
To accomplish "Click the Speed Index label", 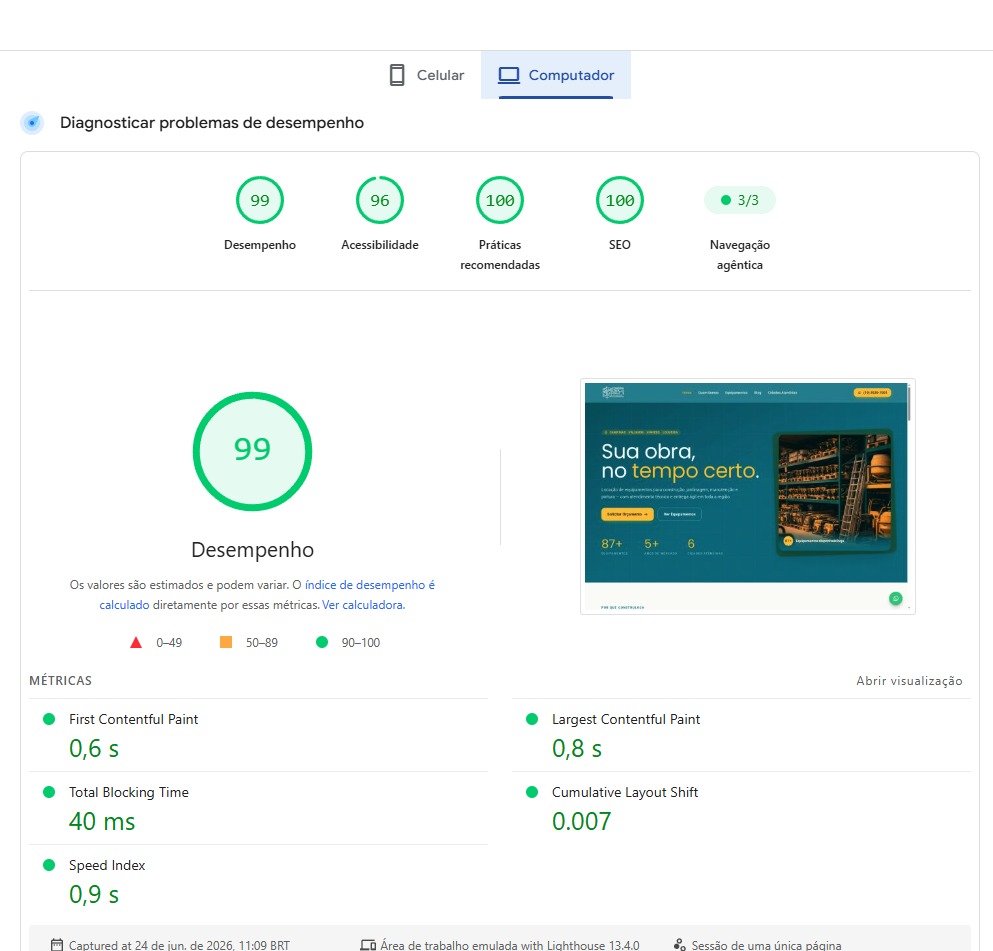I will 107,866.
